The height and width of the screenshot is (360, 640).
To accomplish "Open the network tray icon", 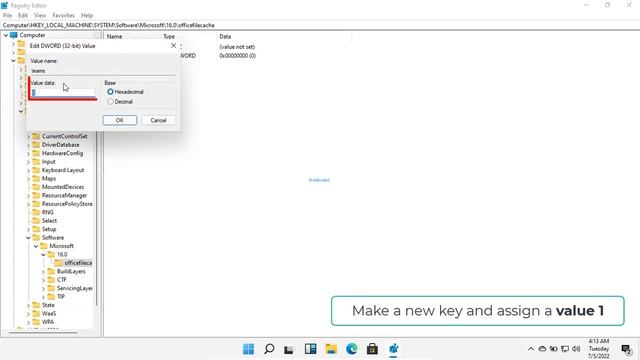I will [565, 349].
